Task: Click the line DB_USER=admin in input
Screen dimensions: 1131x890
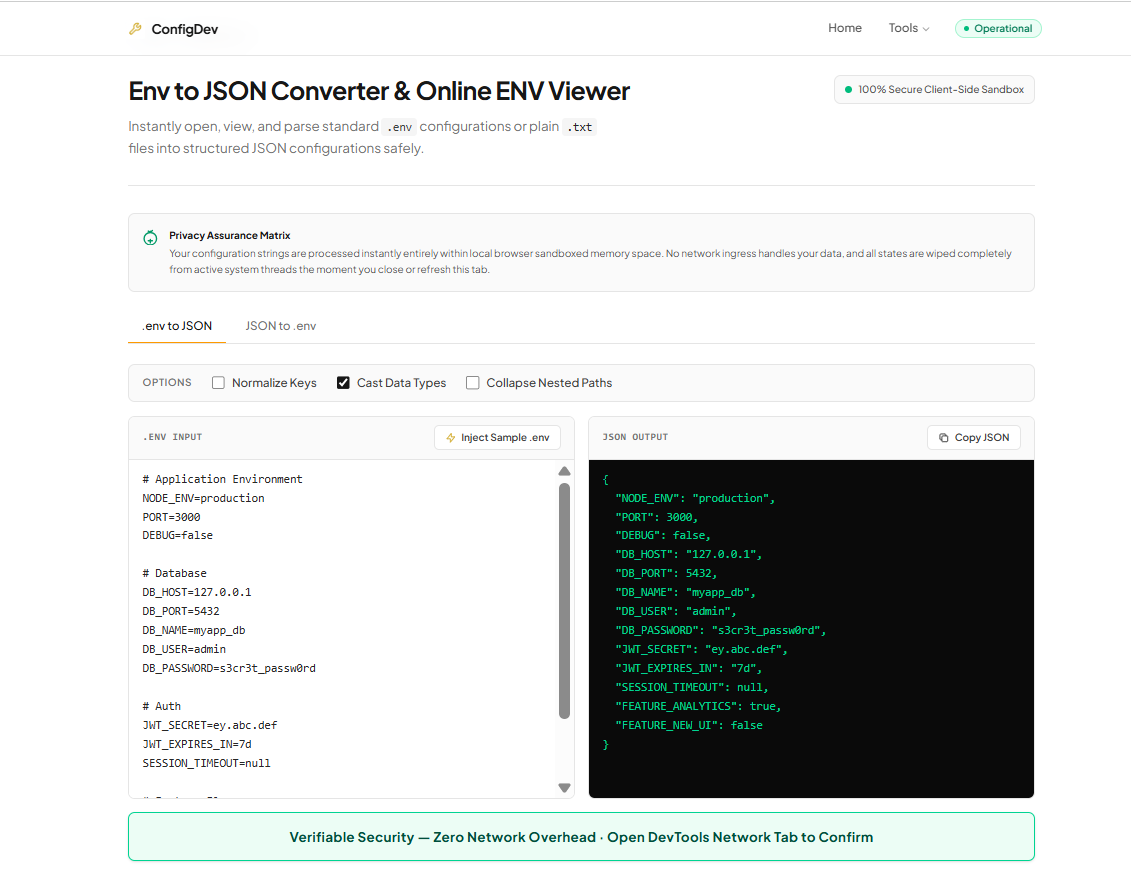Action: (184, 649)
